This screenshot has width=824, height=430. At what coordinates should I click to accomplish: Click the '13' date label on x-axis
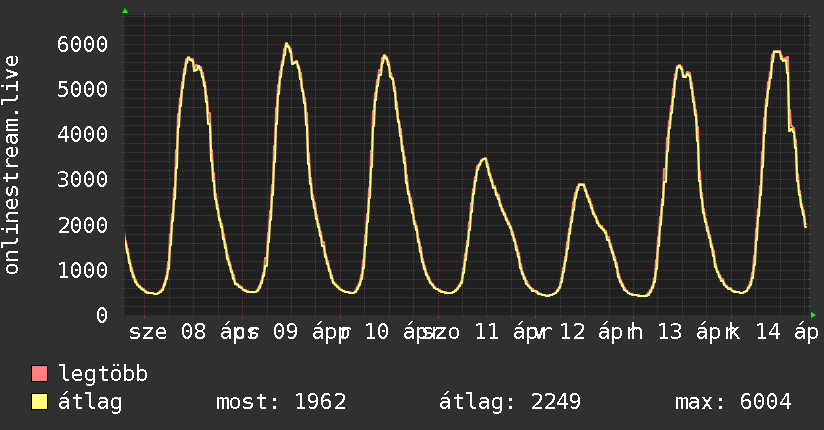[670, 332]
